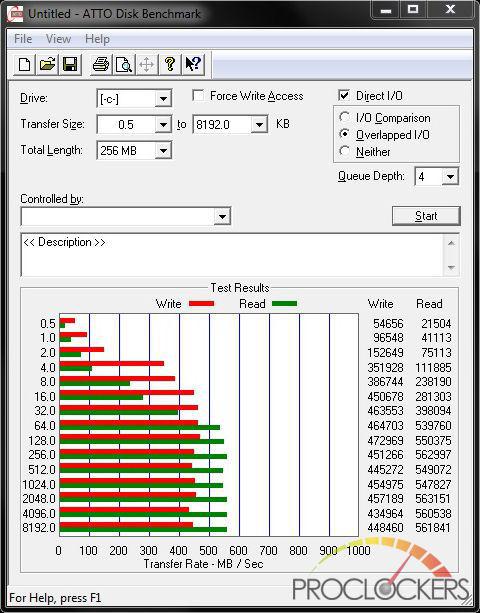The height and width of the screenshot is (613, 480).
Task: Select the Neither radio button
Action: 344,151
